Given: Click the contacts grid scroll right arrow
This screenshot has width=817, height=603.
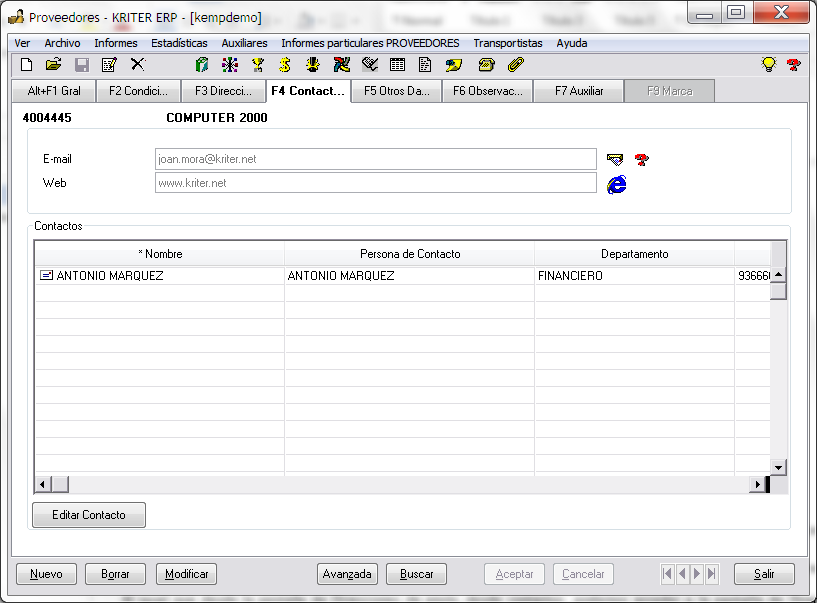Looking at the screenshot, I should [x=757, y=485].
